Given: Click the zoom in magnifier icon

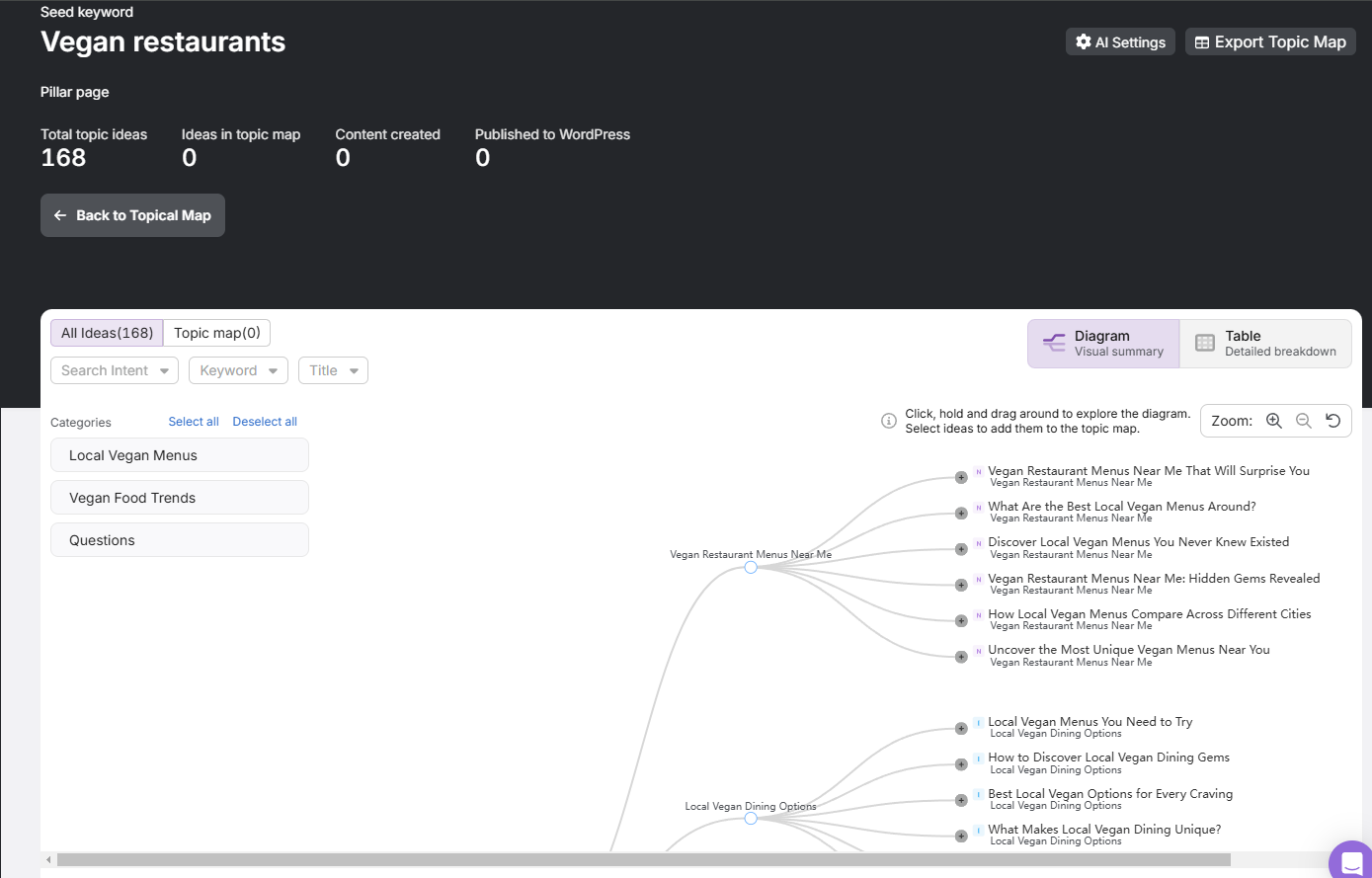Looking at the screenshot, I should pos(1274,421).
